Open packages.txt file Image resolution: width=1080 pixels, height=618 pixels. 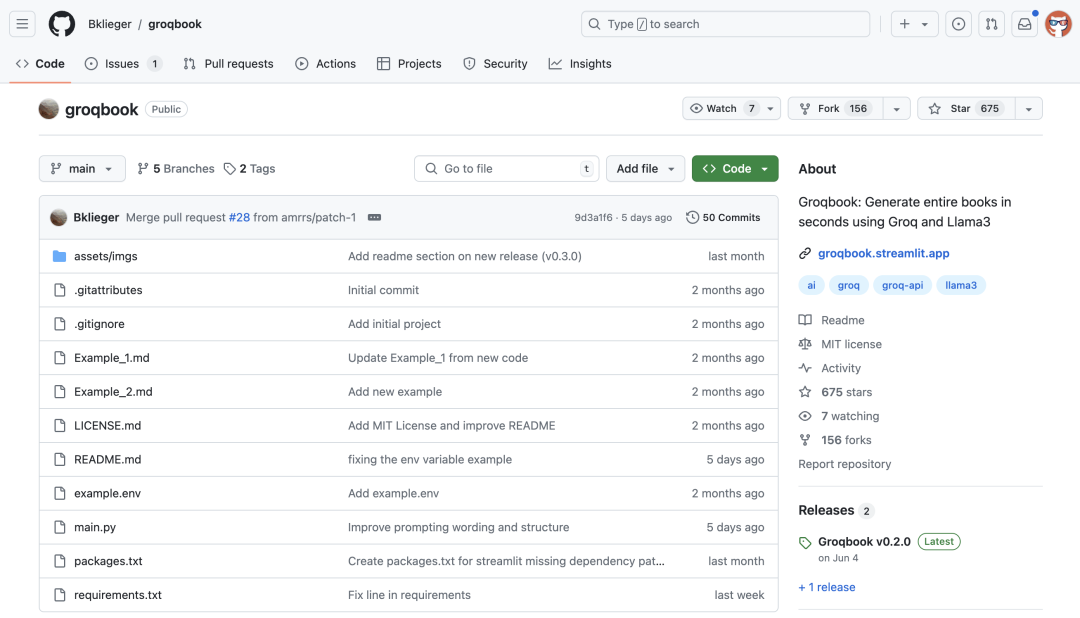coord(108,562)
